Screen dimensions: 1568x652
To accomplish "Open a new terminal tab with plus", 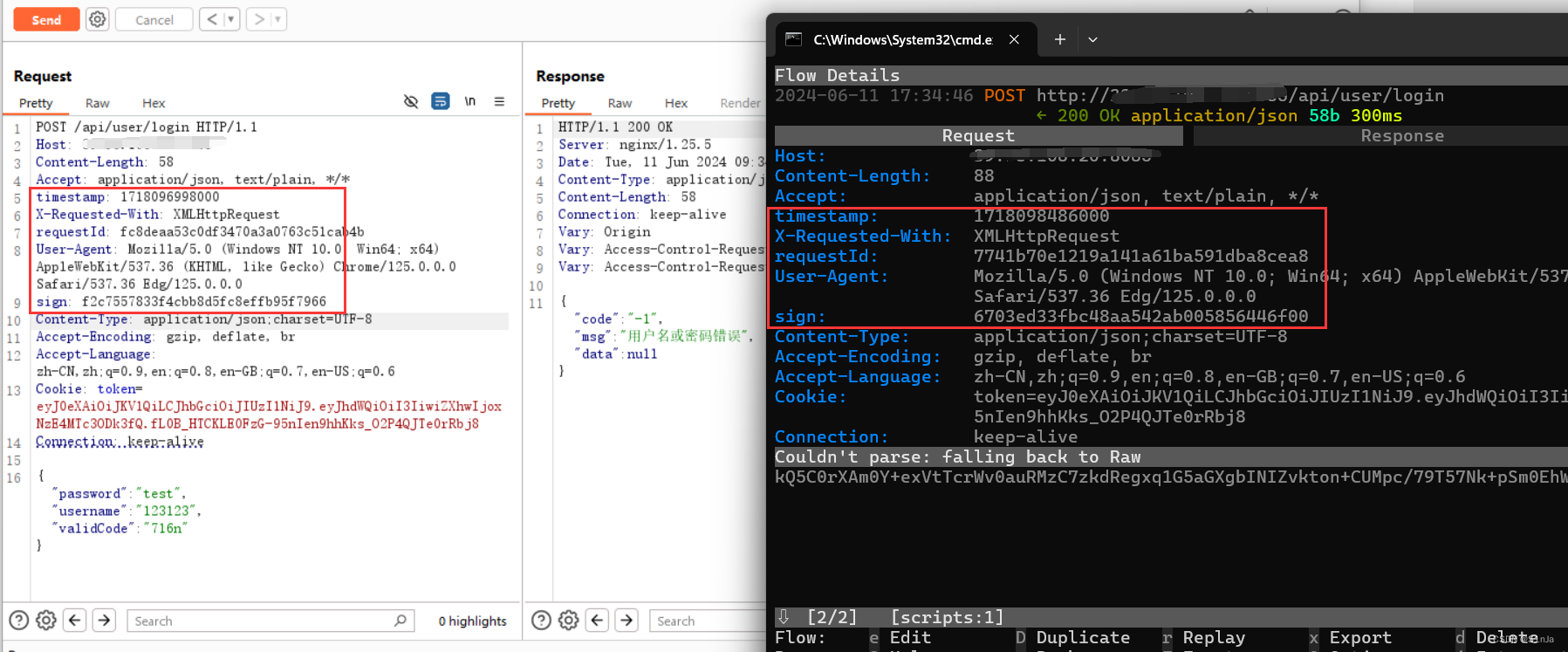I will [x=1060, y=39].
